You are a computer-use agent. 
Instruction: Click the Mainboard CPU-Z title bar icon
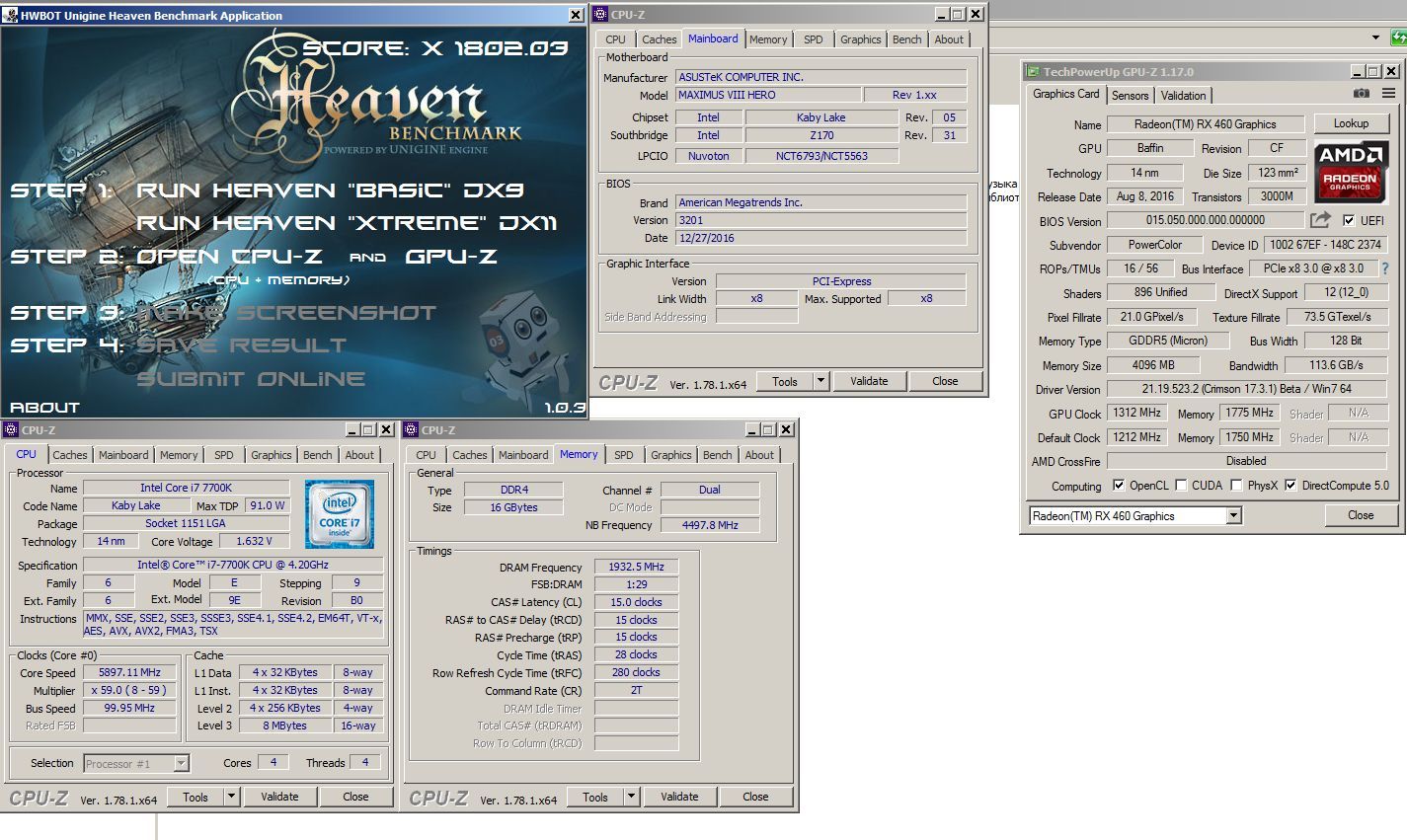pyautogui.click(x=601, y=14)
